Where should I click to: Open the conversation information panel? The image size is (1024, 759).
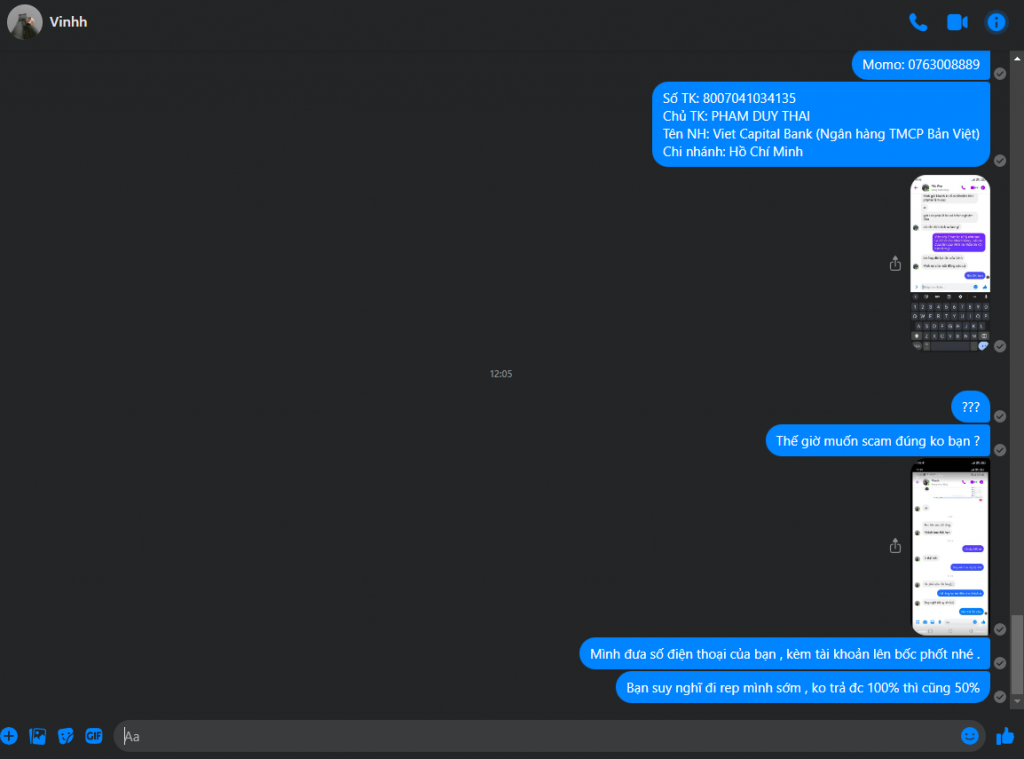click(996, 22)
